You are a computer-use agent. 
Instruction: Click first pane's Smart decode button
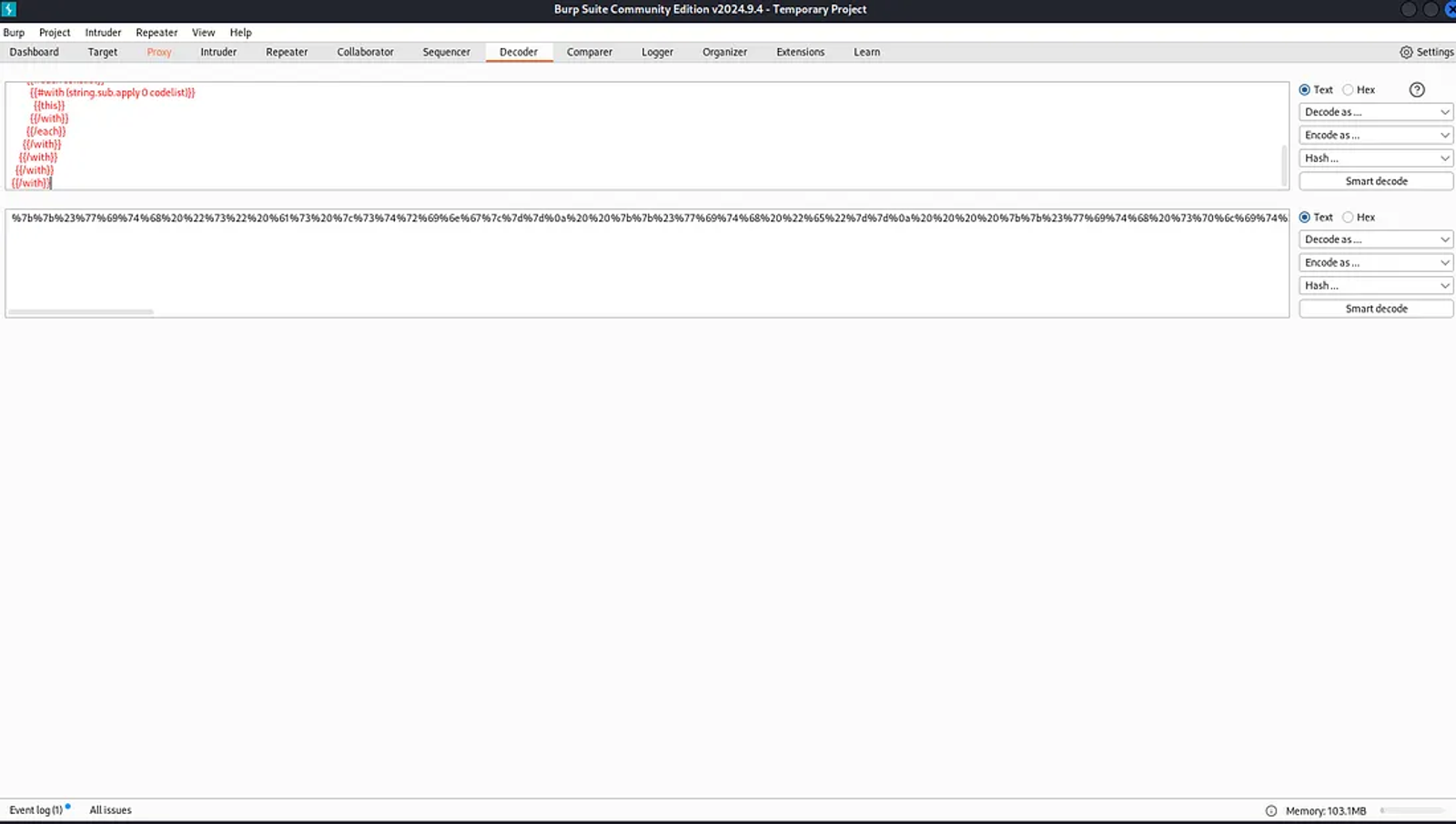[1376, 181]
